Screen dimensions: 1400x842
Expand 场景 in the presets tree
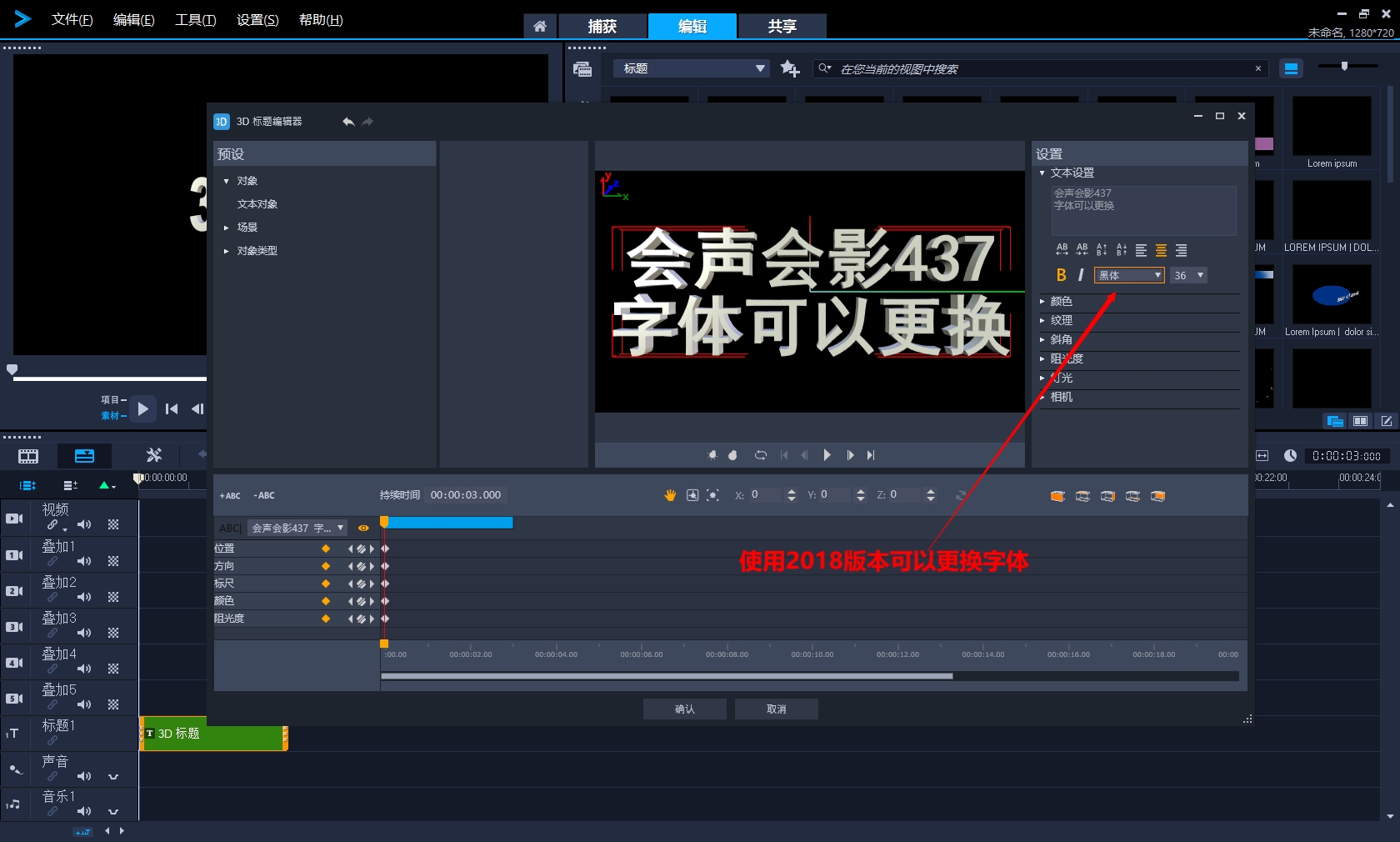tap(226, 228)
